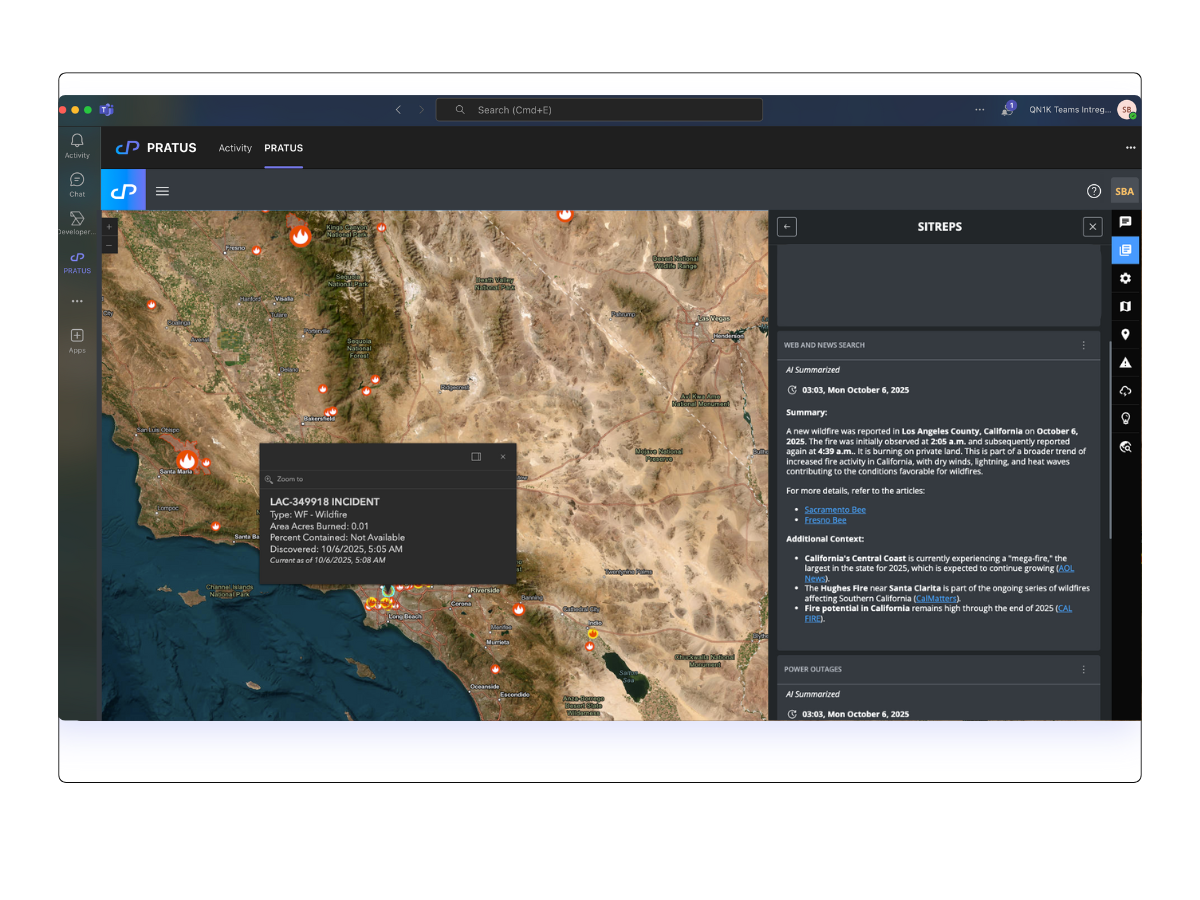This screenshot has width=1200, height=900.
Task: Select the location pin icon
Action: [x=1125, y=335]
